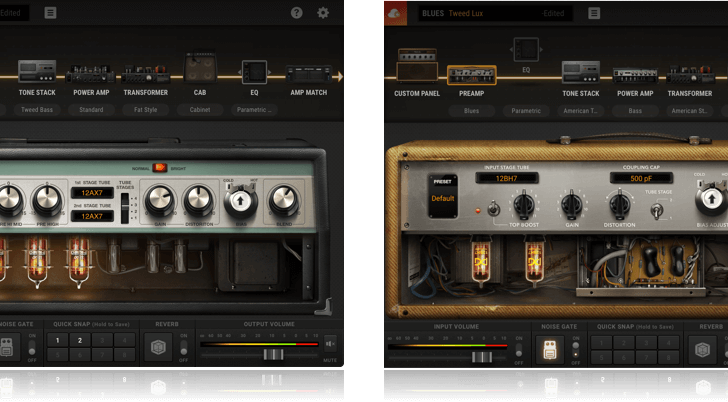Select the Transformer module in left window
The height and width of the screenshot is (402, 728).
(145, 74)
